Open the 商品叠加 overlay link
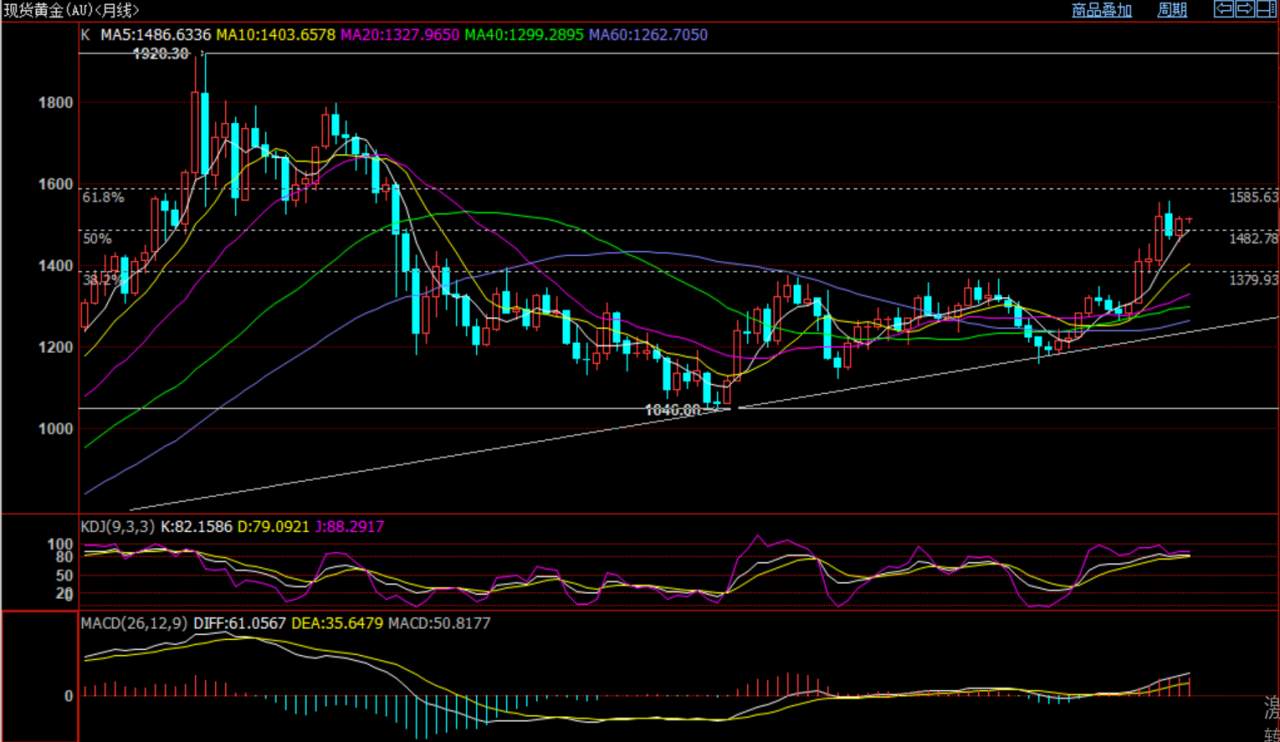Image resolution: width=1280 pixels, height=742 pixels. point(1102,10)
